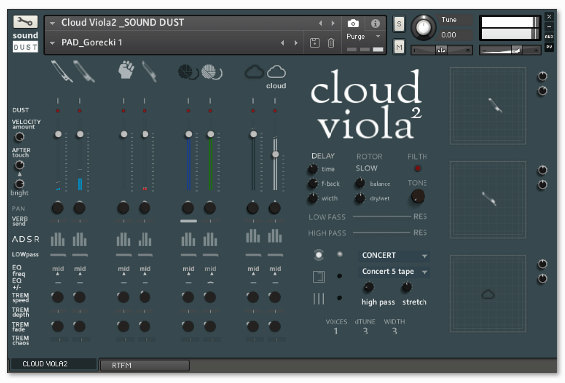Screen dimensions: 565x383
Task: Click the VOICES value 1
Action: (x=335, y=331)
